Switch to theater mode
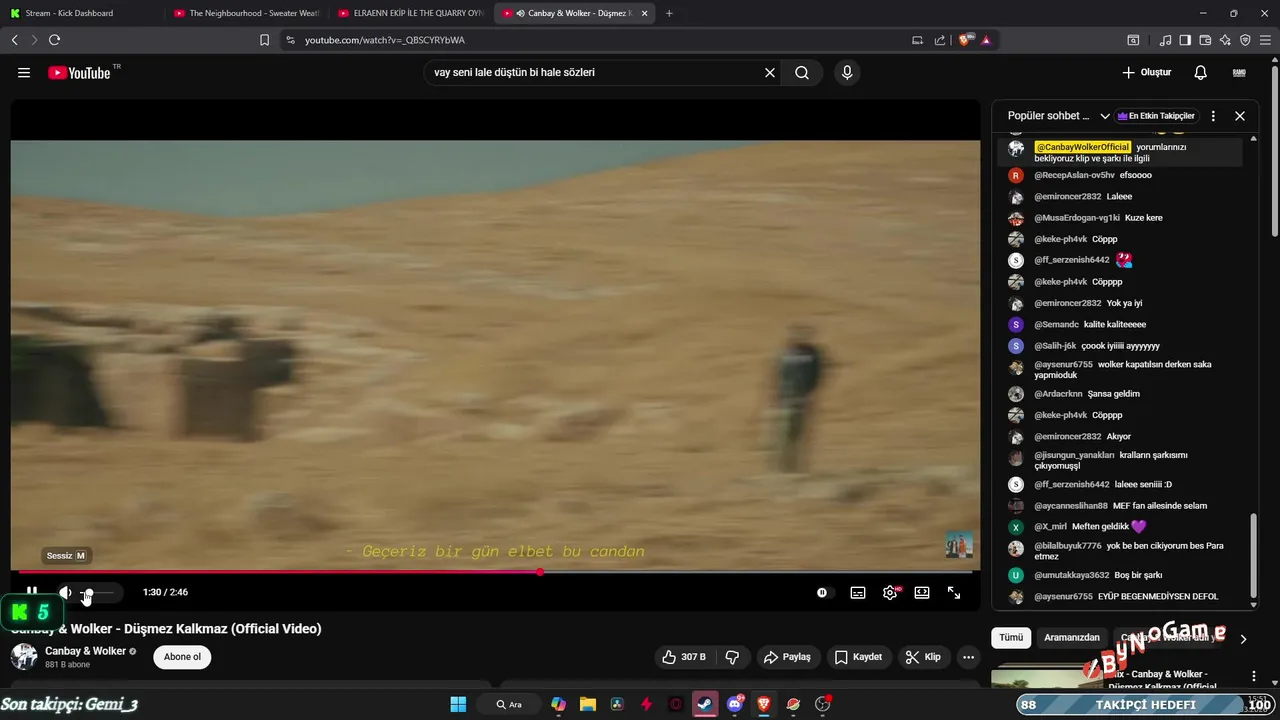The image size is (1280, 720). tap(922, 593)
